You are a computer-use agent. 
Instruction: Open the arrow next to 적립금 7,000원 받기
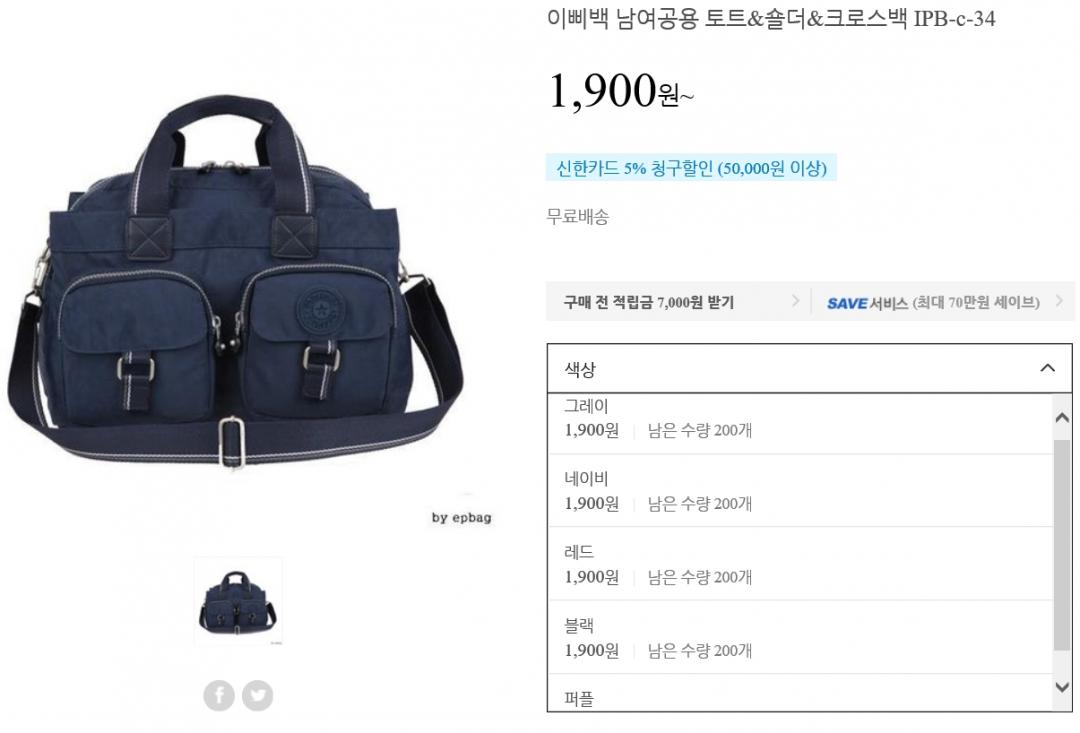(x=796, y=300)
